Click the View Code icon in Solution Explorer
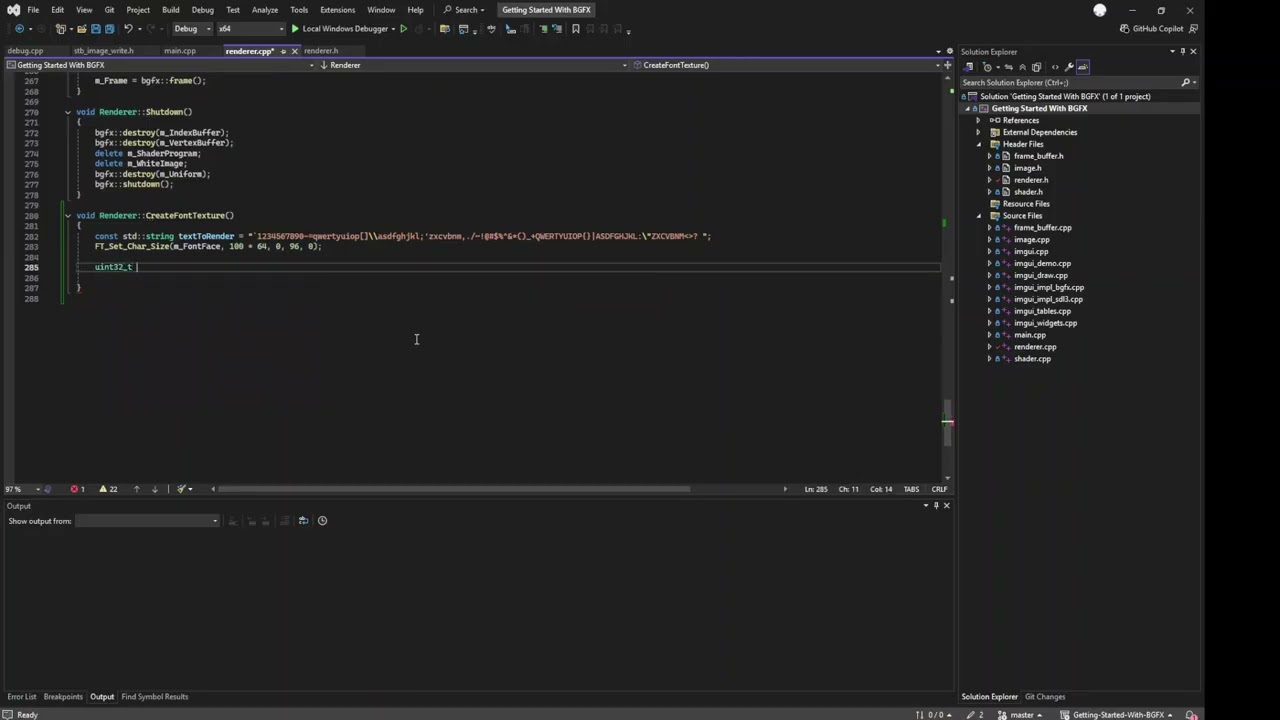Viewport: 1280px width, 720px height. [1055, 67]
